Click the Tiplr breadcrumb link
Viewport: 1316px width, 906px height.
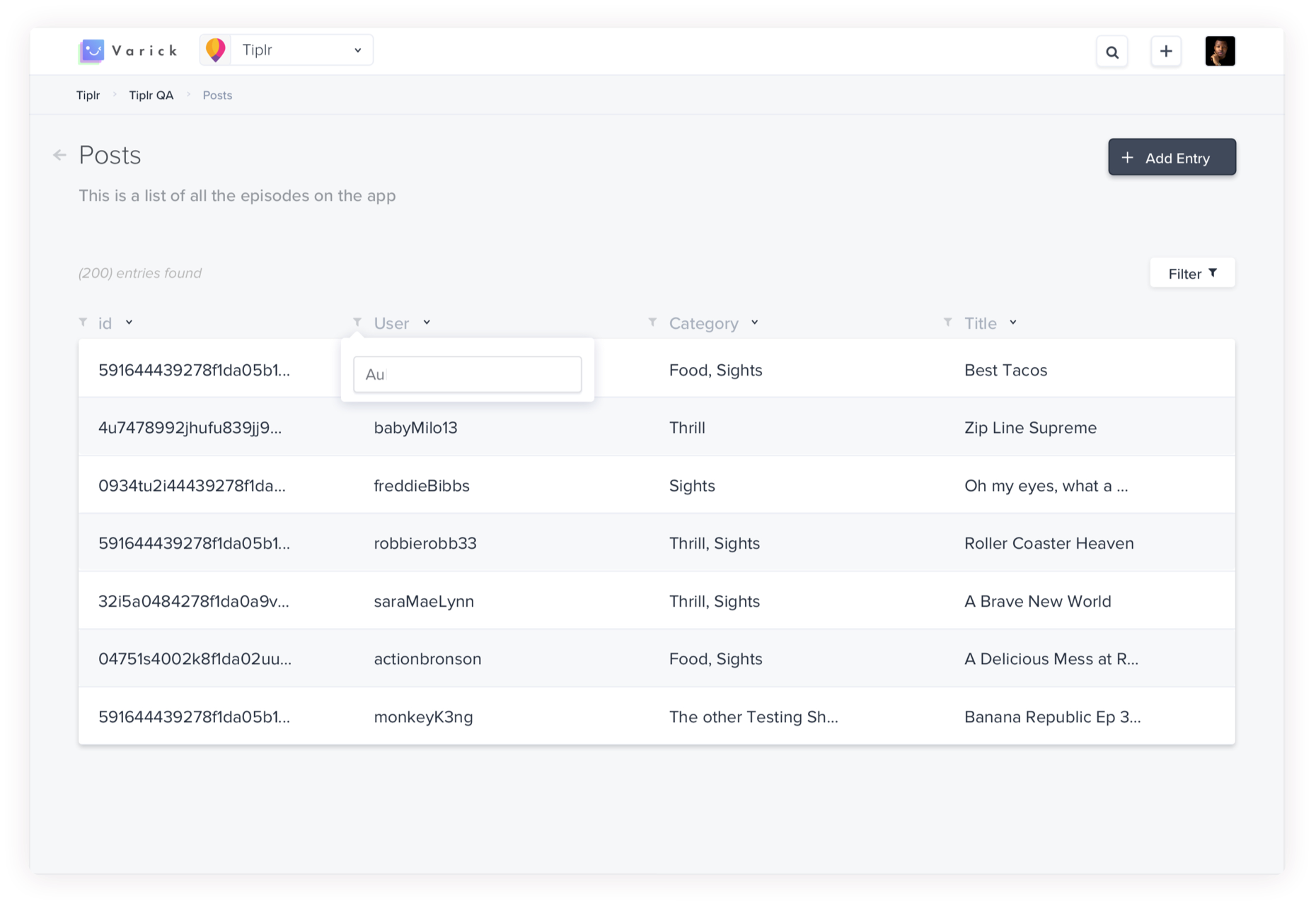click(x=87, y=95)
